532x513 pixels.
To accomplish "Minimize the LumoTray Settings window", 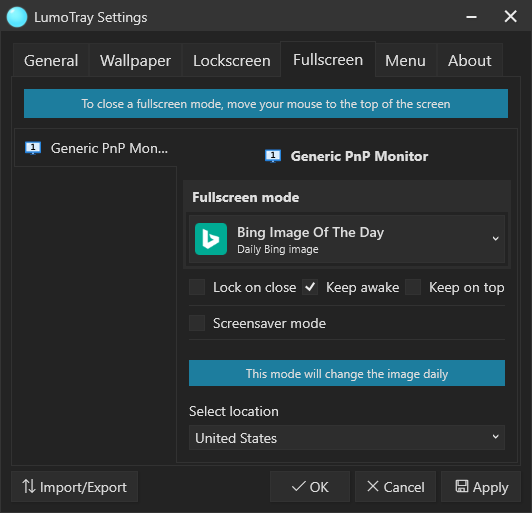I will (x=471, y=16).
